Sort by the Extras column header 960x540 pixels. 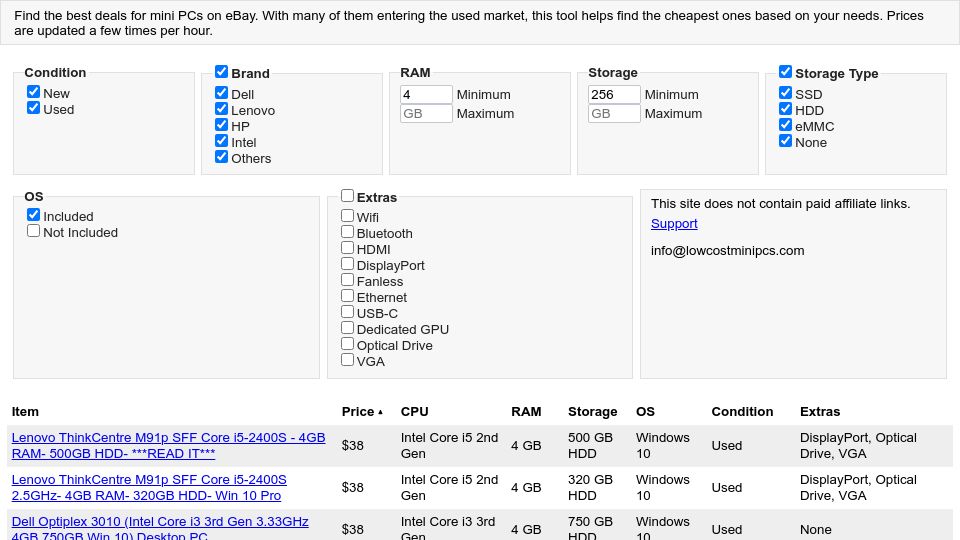[820, 411]
